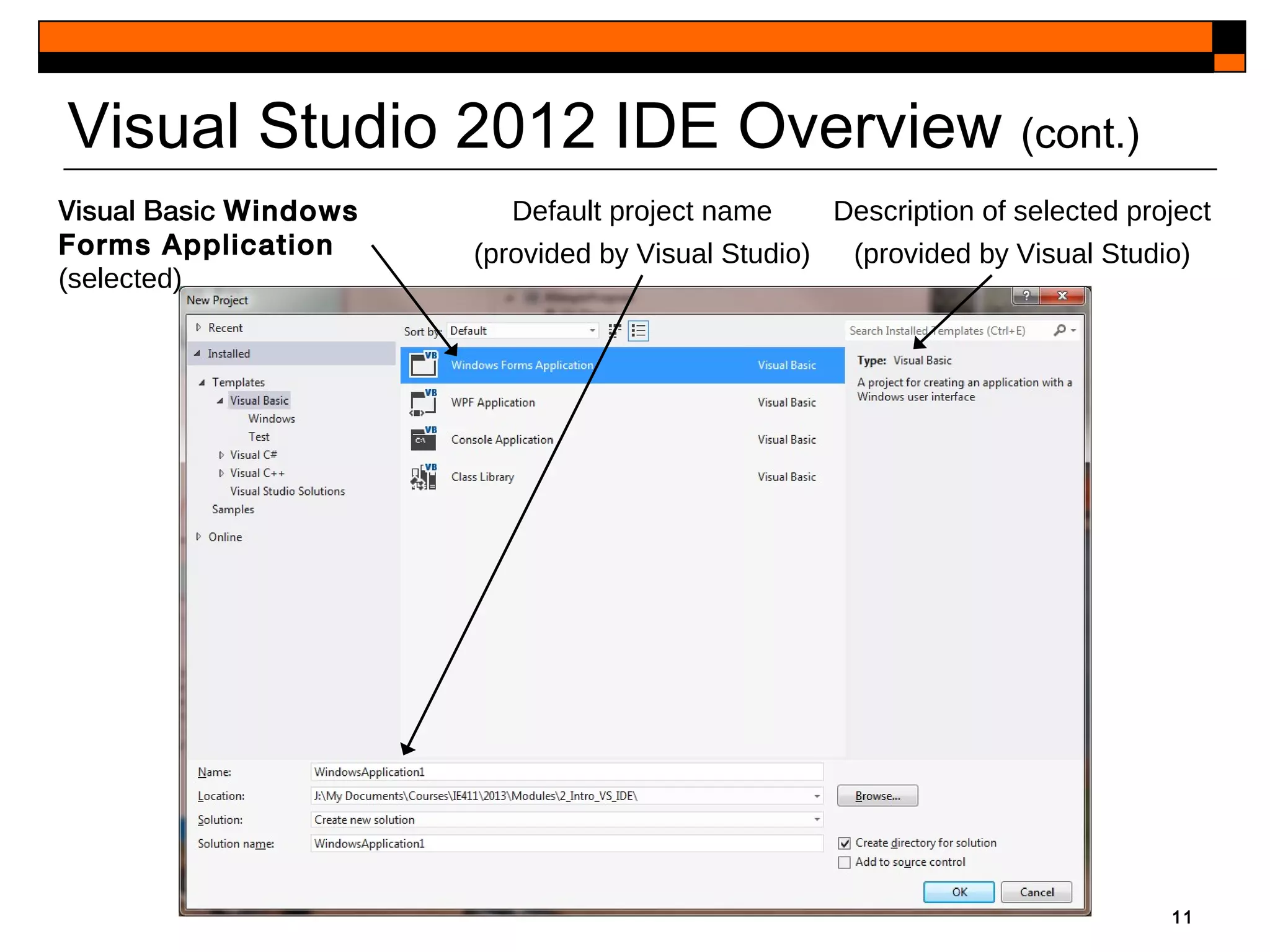
Task: Collapse the Visual Basic tree node
Action: 220,400
